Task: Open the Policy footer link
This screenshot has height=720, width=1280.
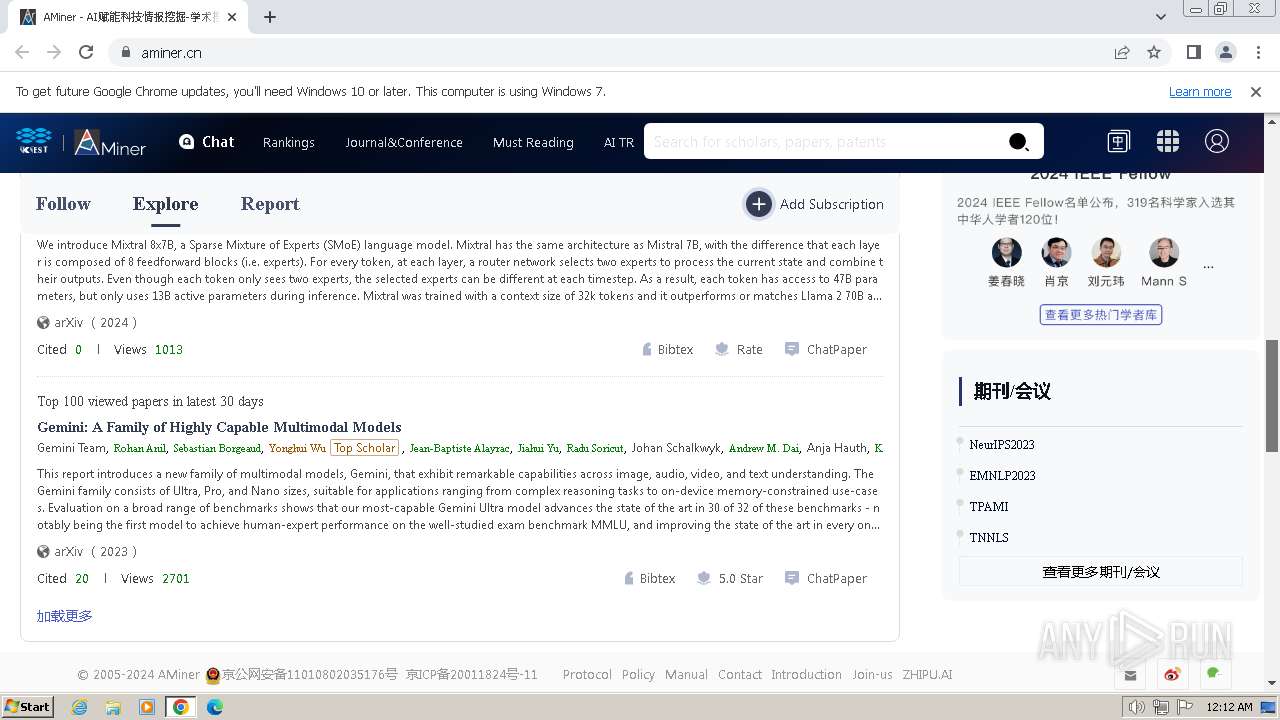Action: click(638, 674)
